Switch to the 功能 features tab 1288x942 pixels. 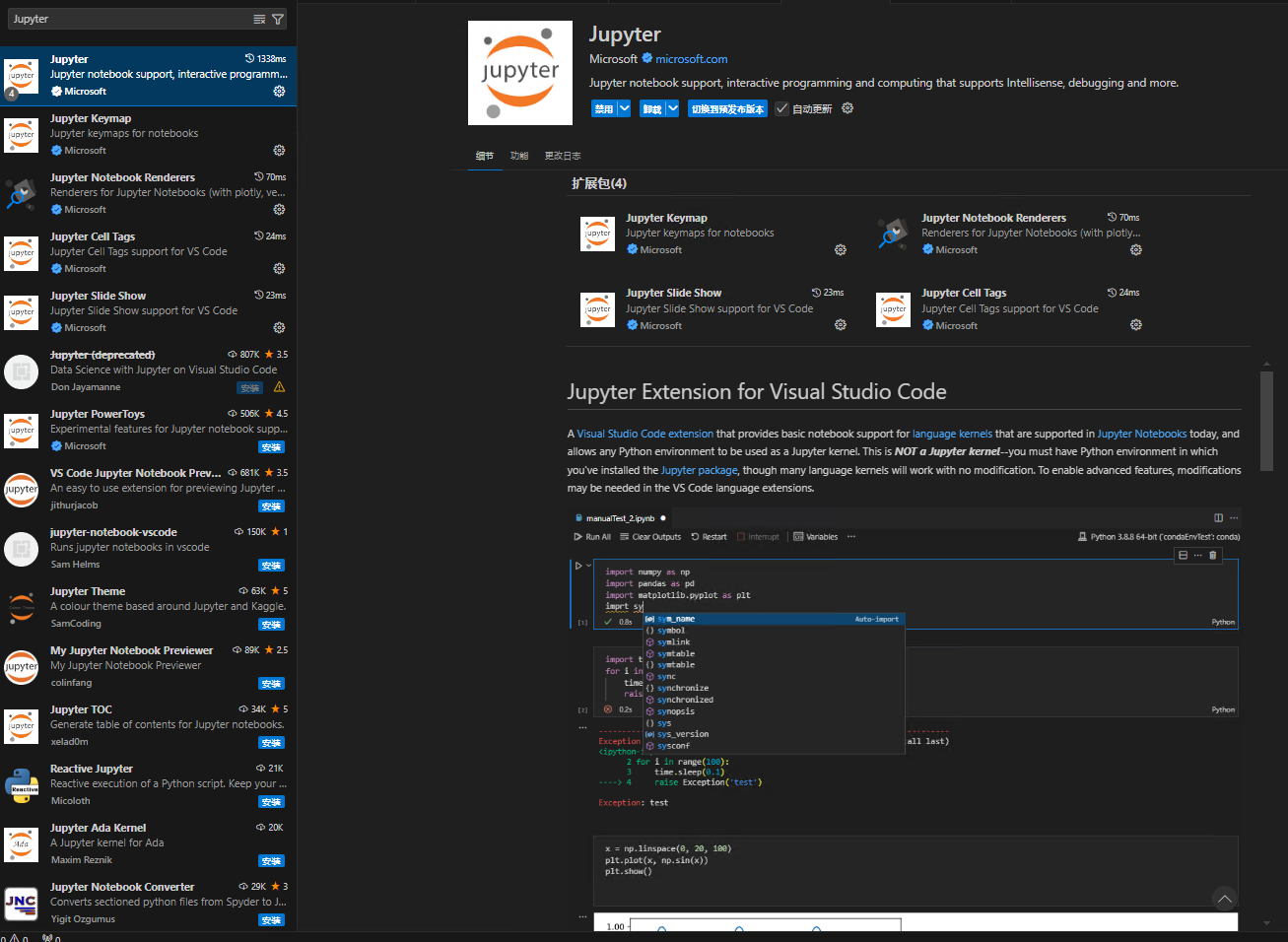point(519,156)
